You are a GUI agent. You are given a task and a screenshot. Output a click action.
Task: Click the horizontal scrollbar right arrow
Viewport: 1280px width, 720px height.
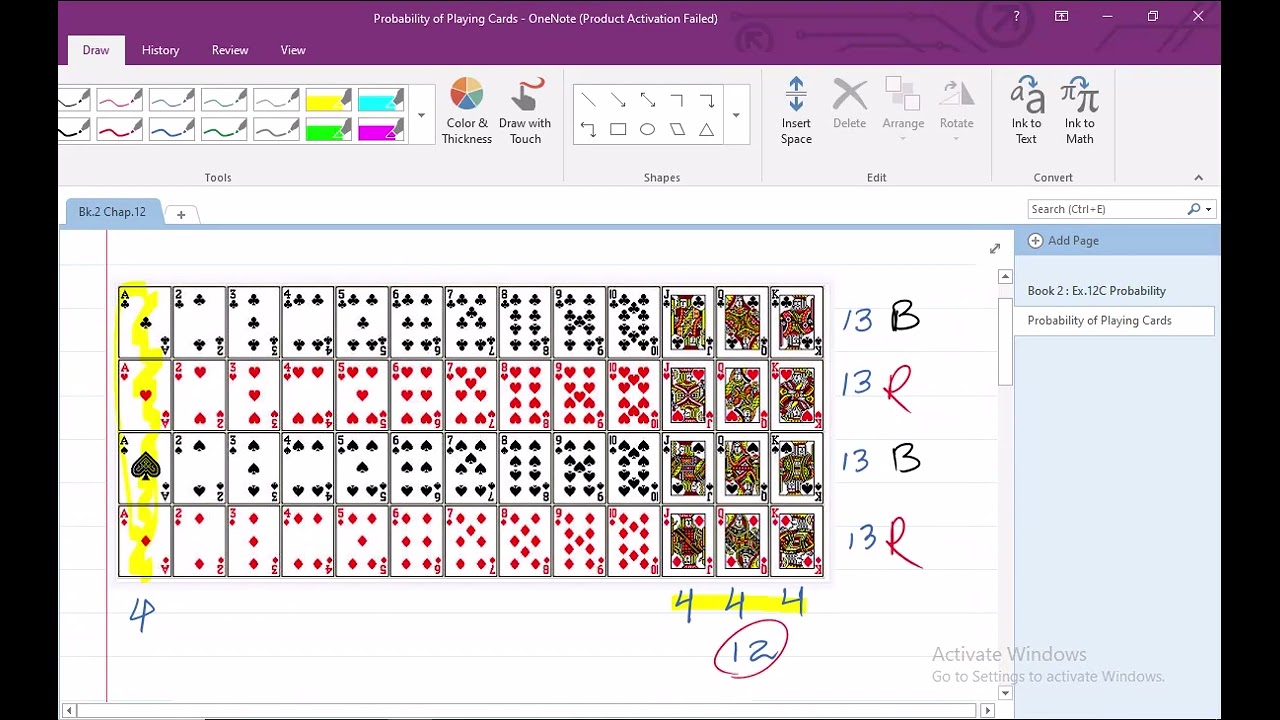click(x=988, y=710)
